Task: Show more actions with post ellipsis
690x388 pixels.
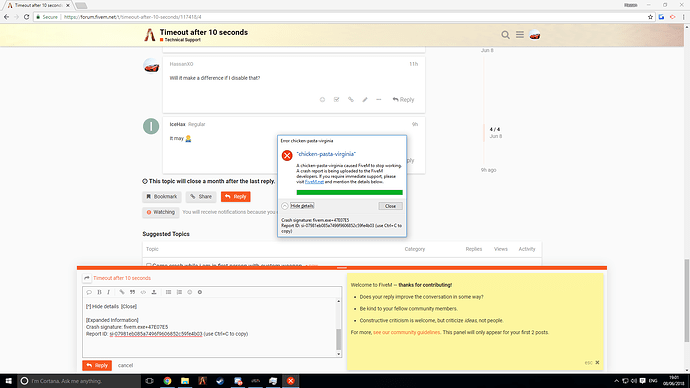Action: [x=378, y=100]
